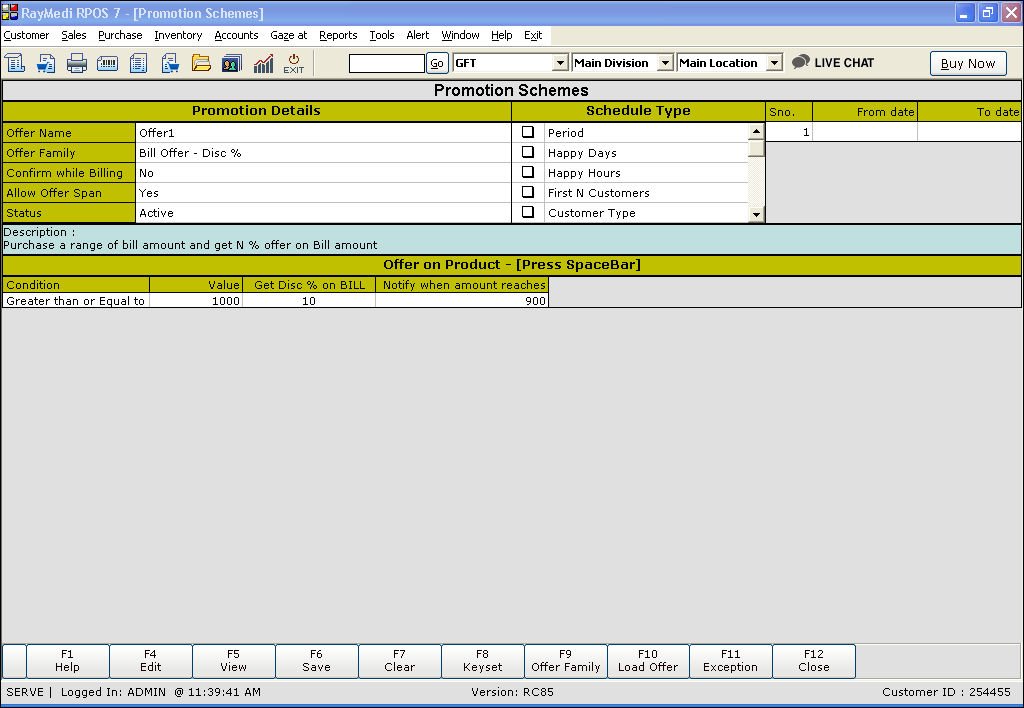Click the yellow open folder toolbar icon

pos(201,63)
